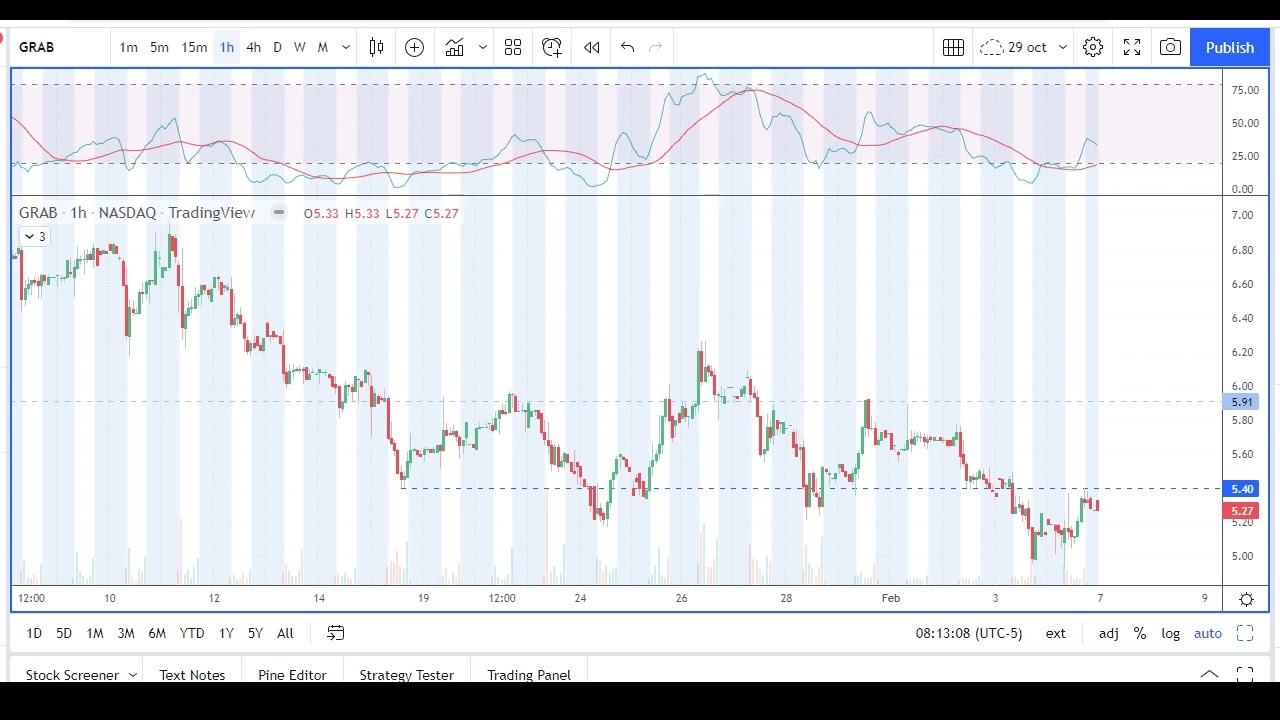Expand the indicators favorites dropdown arrow
The height and width of the screenshot is (720, 1280).
pyautogui.click(x=482, y=47)
